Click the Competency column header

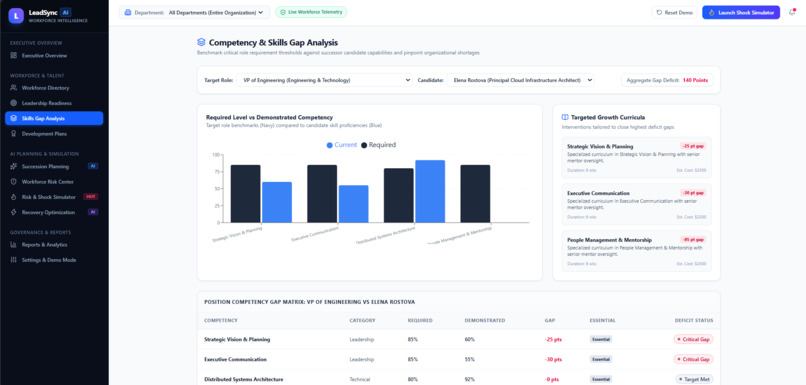(x=221, y=320)
